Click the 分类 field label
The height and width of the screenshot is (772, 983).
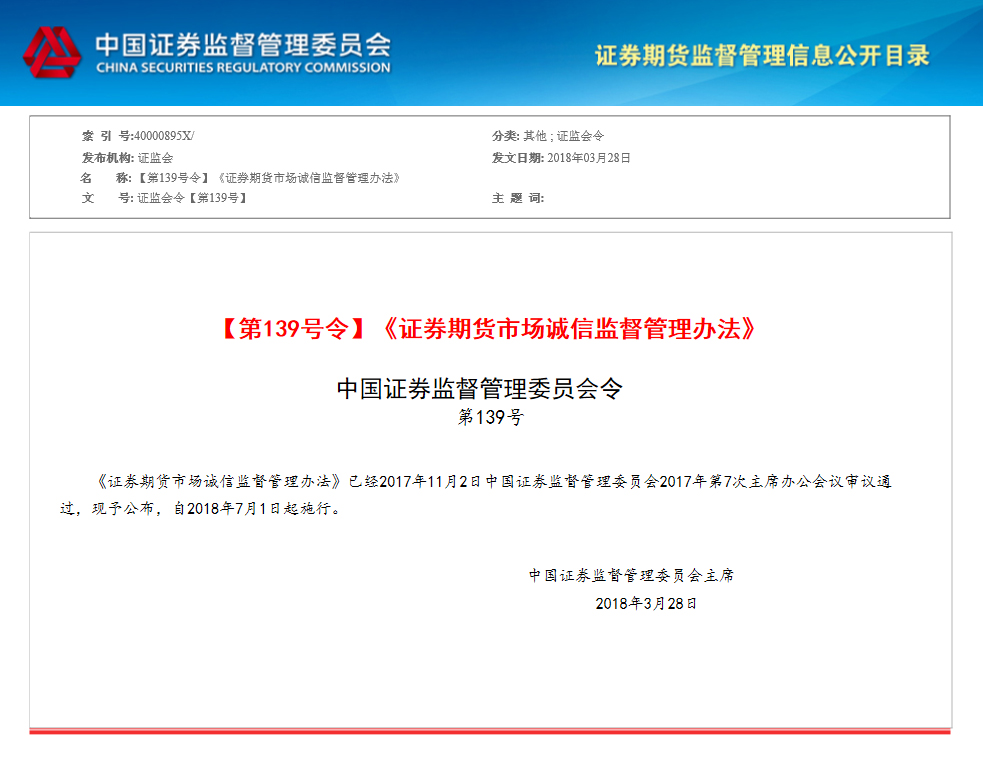point(505,136)
